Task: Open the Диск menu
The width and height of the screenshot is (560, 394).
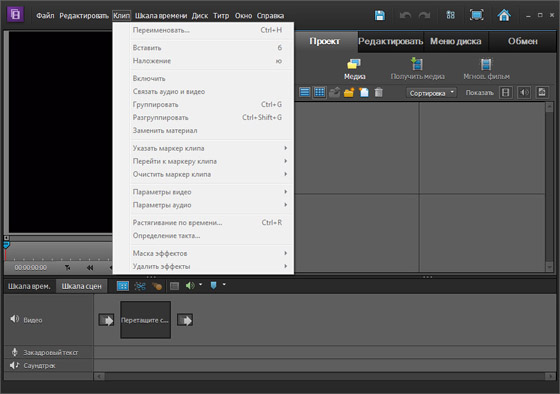Action: (200, 16)
